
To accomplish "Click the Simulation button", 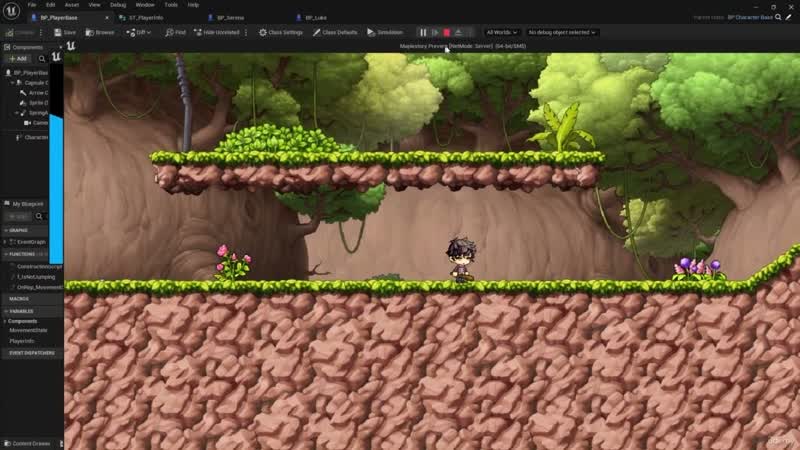I will click(x=385, y=32).
